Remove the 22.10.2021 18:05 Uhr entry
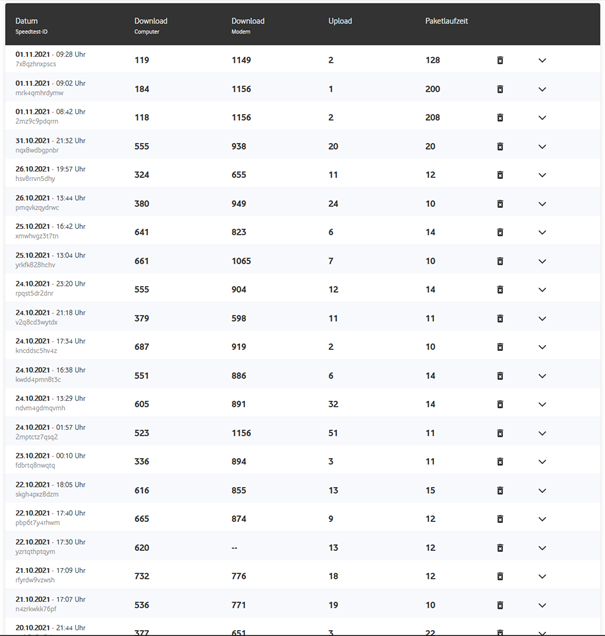The width and height of the screenshot is (605, 636). 500,491
